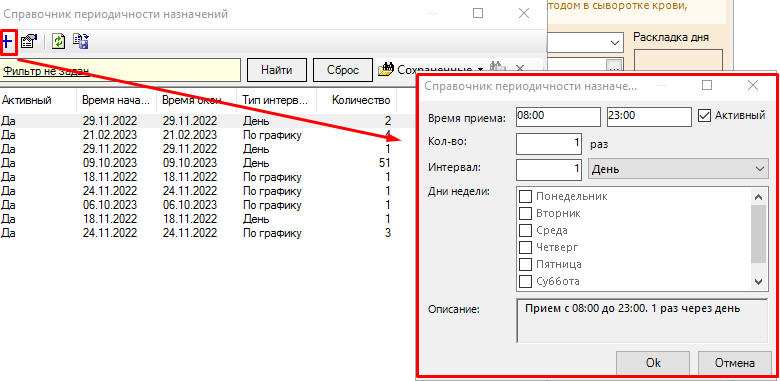Enable the Среда day checkbox
The image size is (780, 381).
[525, 230]
